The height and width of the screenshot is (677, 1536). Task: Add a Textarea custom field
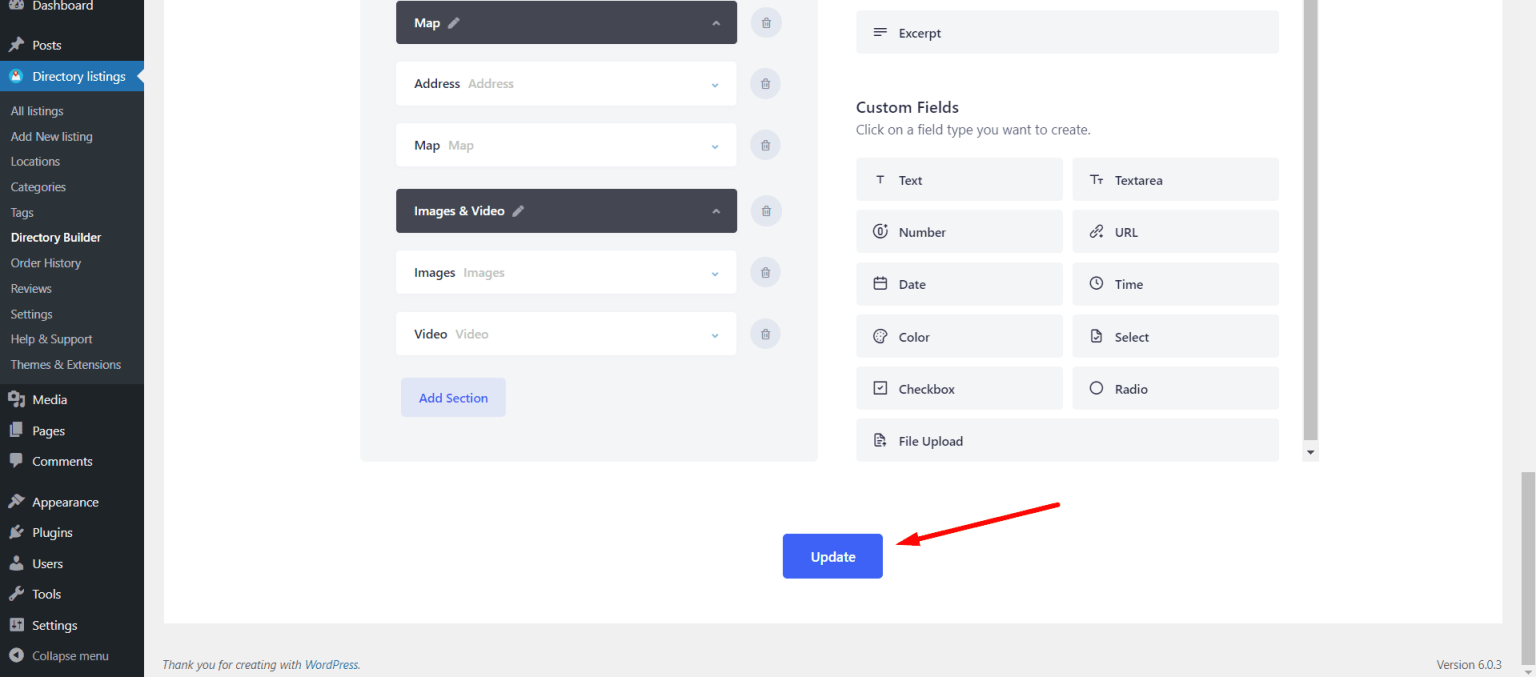[1175, 179]
